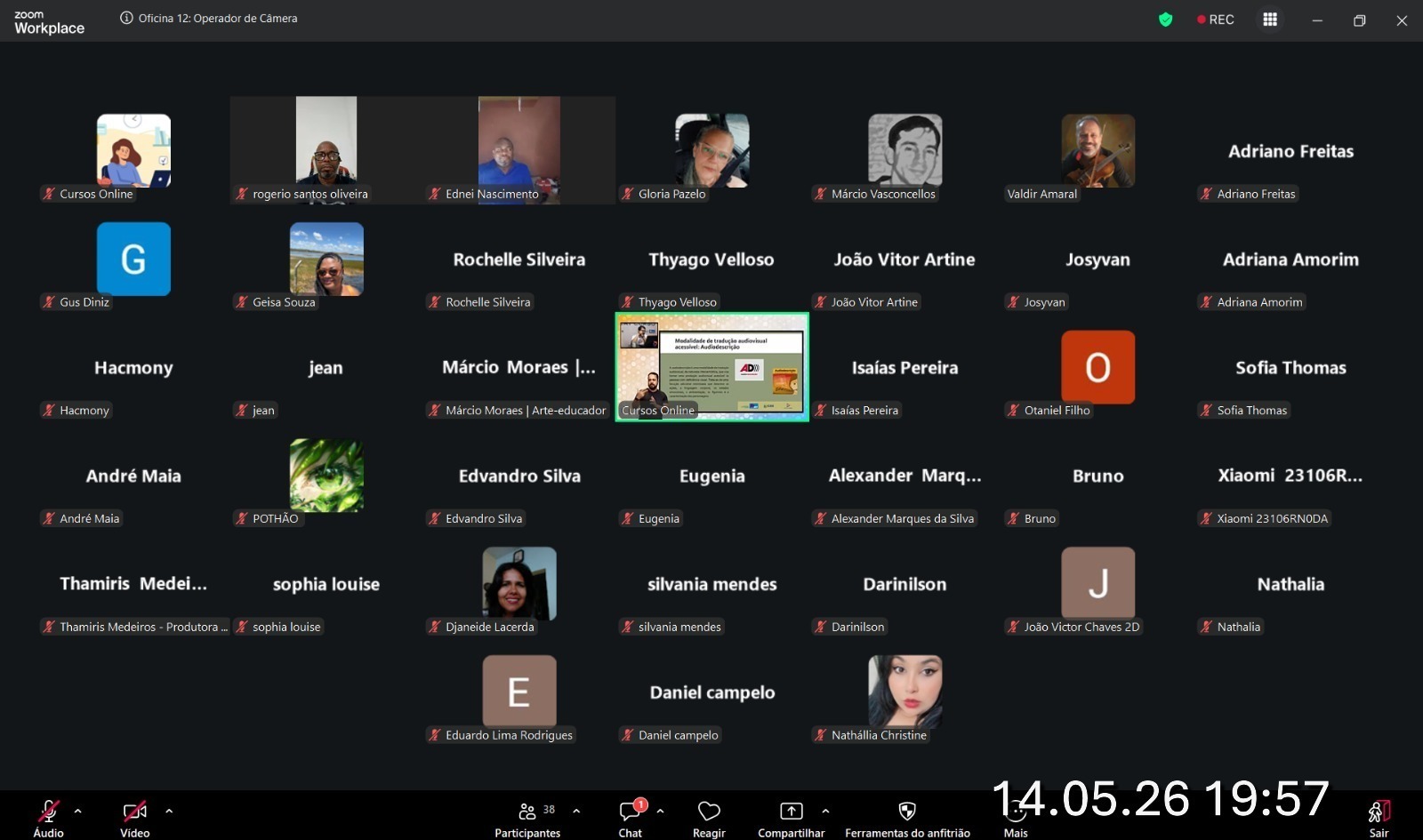The width and height of the screenshot is (1423, 840).
Task: Select Darinilson name tile
Action: click(x=904, y=584)
